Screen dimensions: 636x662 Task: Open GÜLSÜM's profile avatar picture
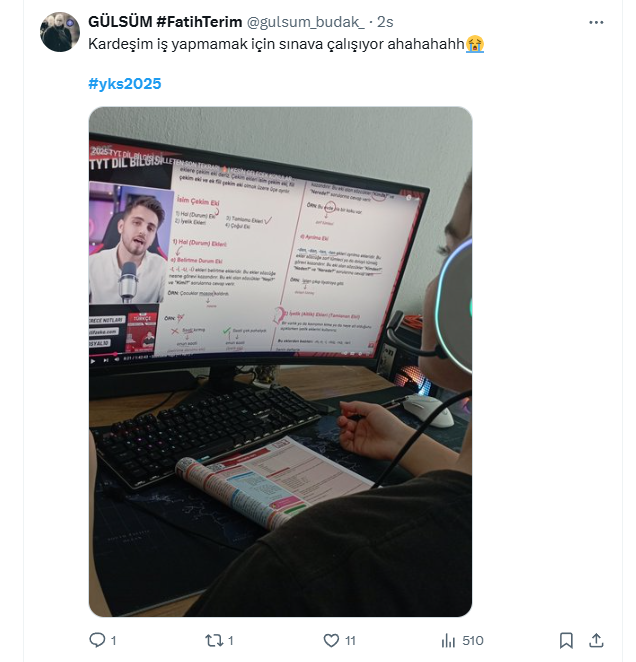coord(60,32)
